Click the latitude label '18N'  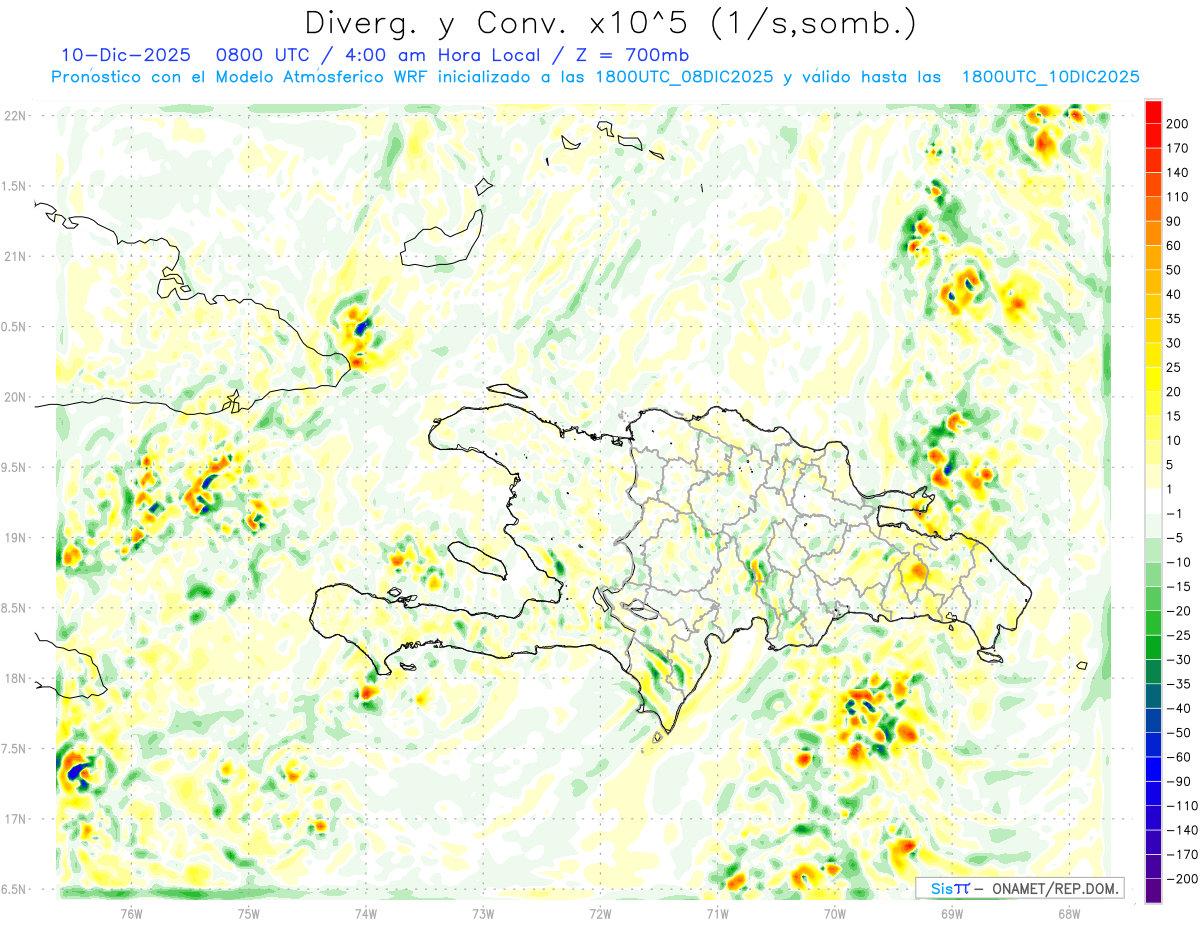click(x=15, y=678)
